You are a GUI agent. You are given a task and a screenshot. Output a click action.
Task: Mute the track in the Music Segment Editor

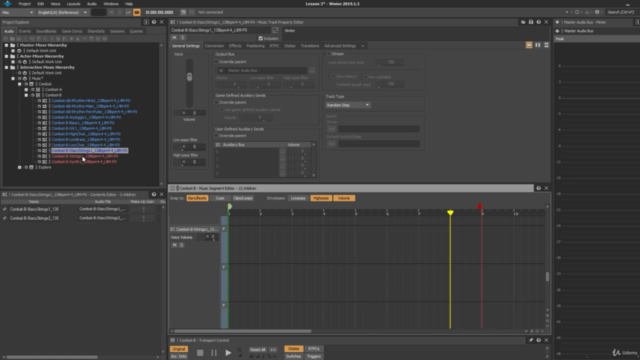pos(174,245)
